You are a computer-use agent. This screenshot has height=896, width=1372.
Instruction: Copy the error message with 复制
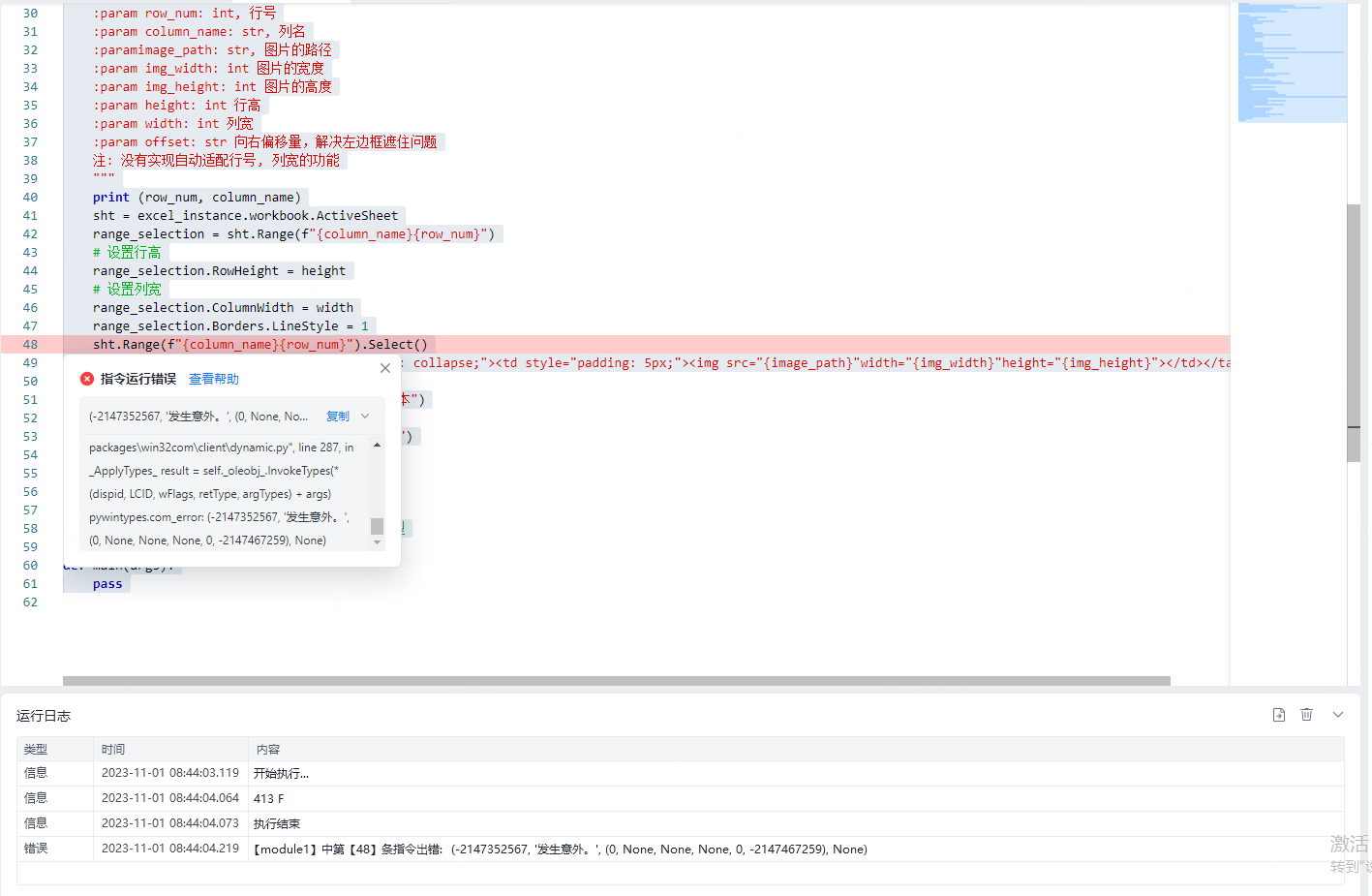tap(338, 417)
